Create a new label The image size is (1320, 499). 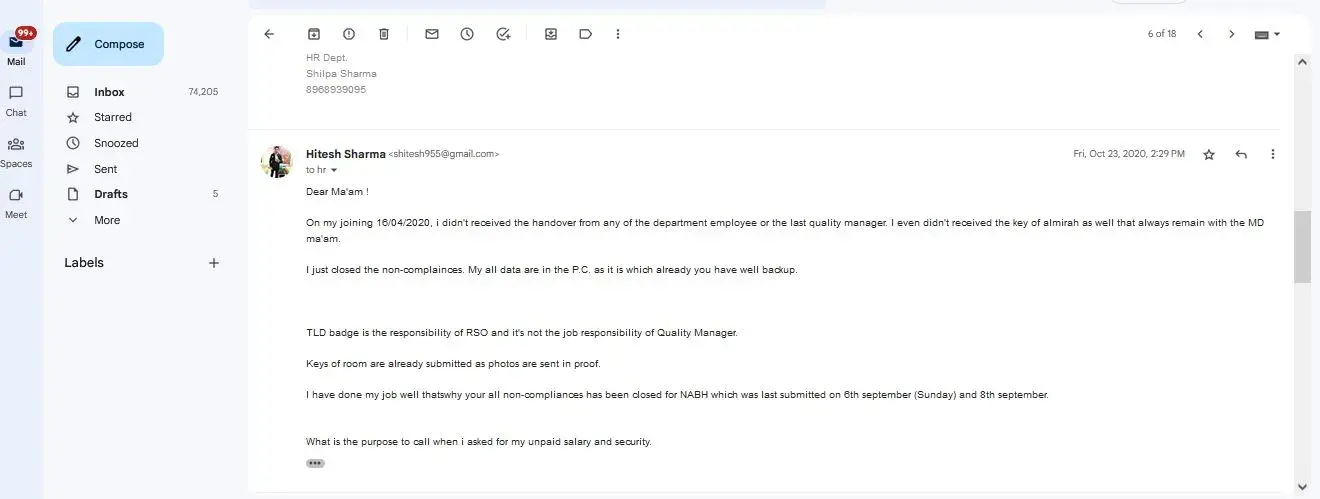pos(213,263)
